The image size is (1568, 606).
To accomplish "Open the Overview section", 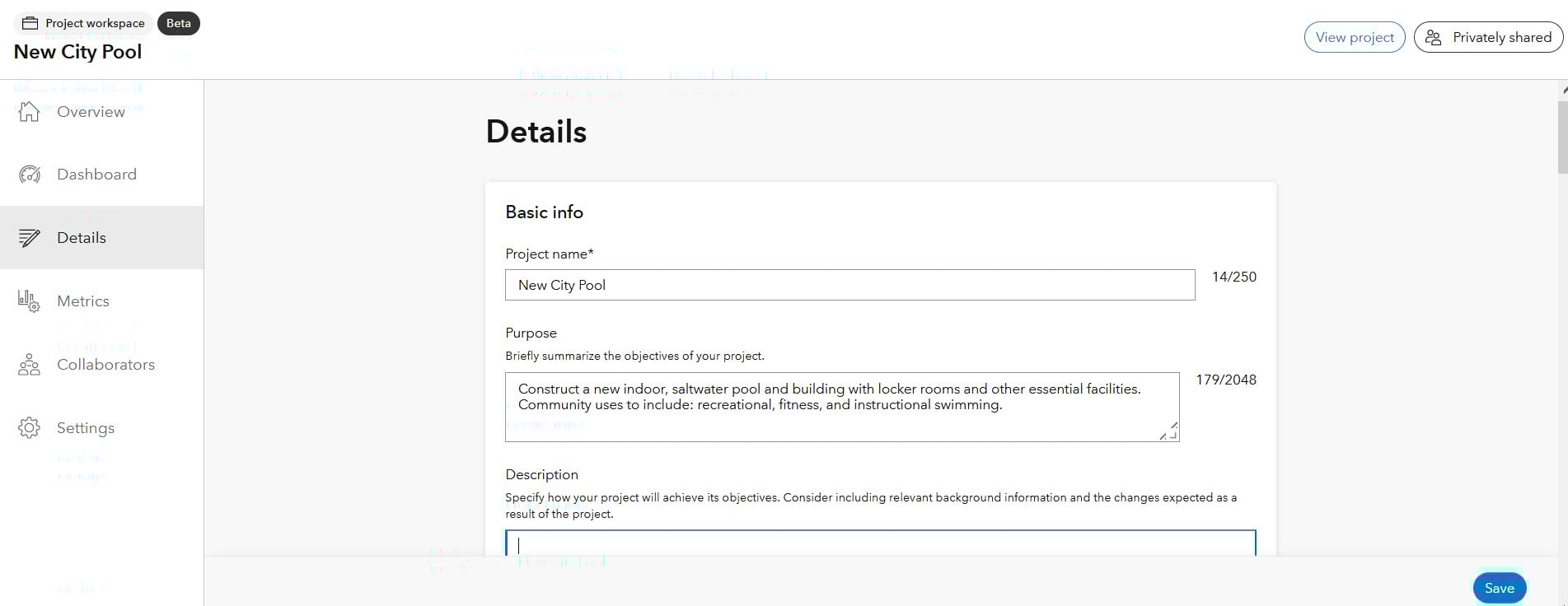I will click(x=91, y=112).
